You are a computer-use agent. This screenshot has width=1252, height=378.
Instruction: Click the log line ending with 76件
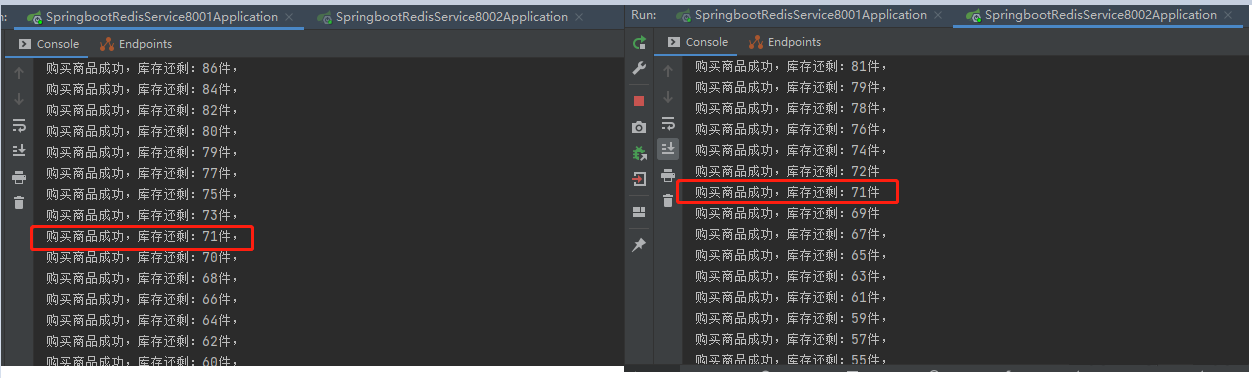pyautogui.click(x=791, y=129)
